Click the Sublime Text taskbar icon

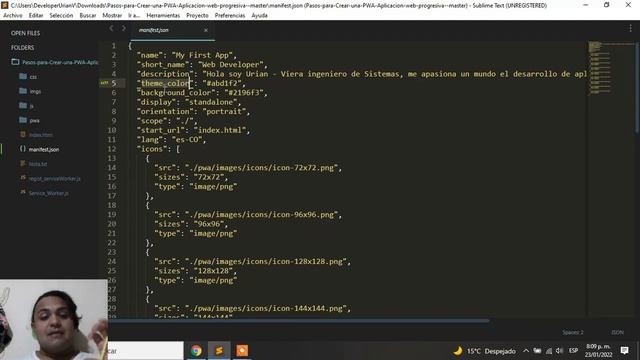(219, 351)
